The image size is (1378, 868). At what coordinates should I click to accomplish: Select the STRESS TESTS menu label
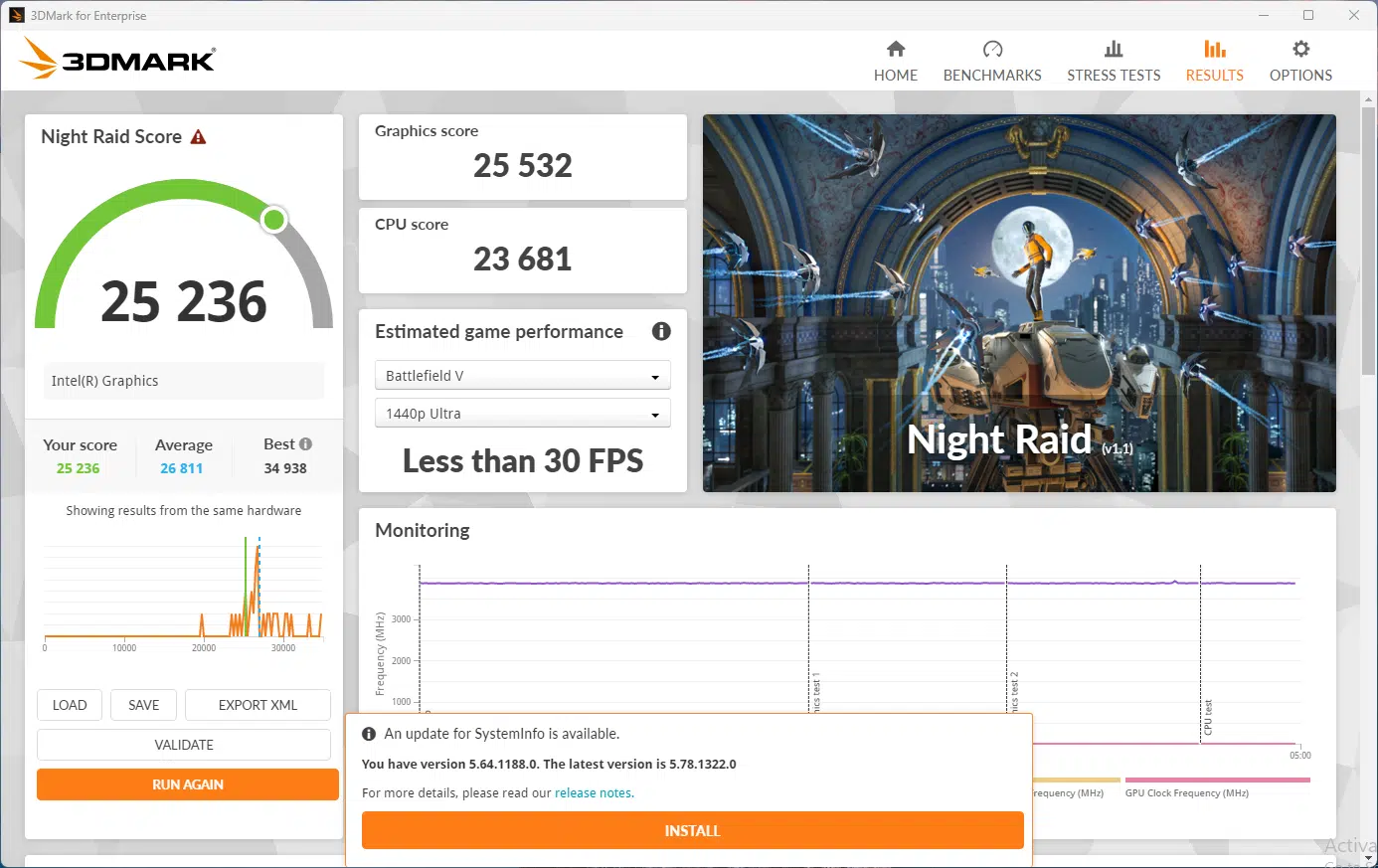(x=1114, y=76)
